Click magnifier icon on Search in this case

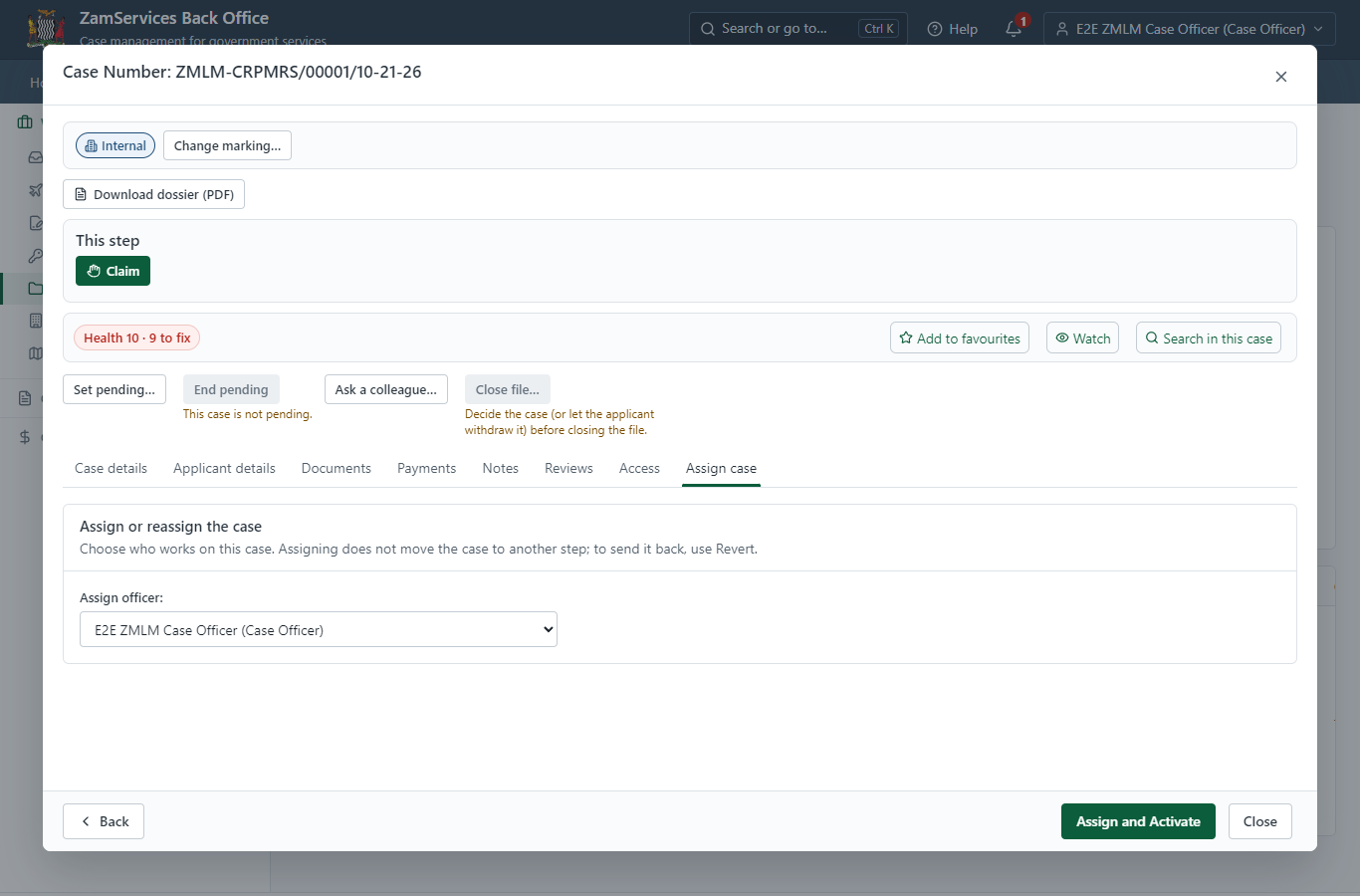[x=1152, y=337]
